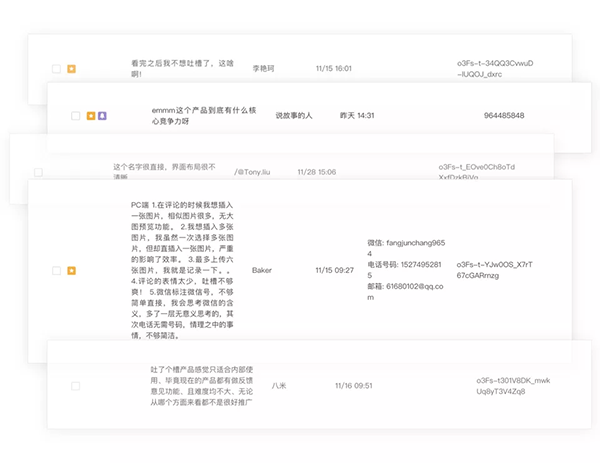Click the ID number 964485848
This screenshot has width=600, height=463.
click(503, 116)
